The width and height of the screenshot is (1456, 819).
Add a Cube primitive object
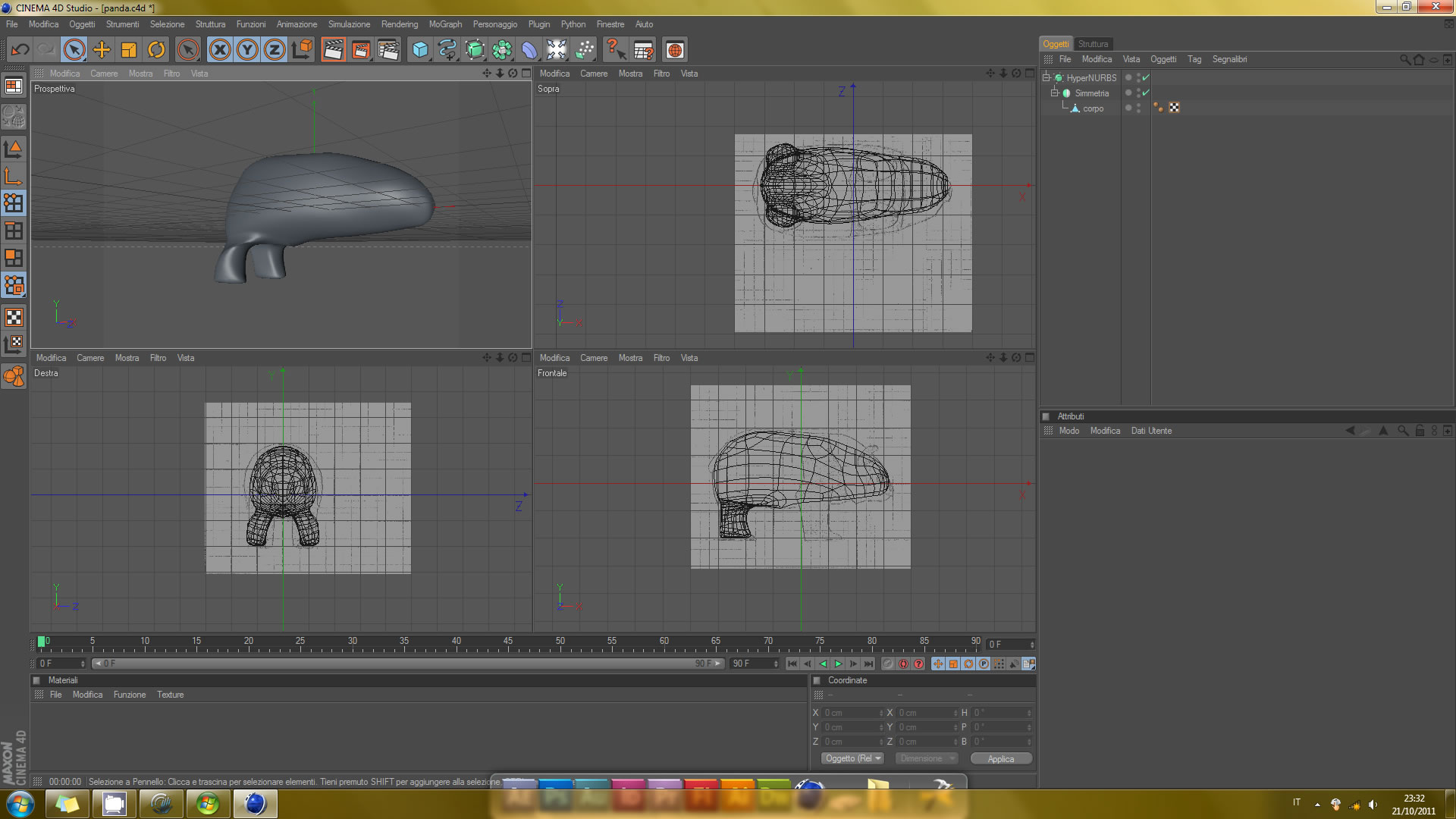coord(420,50)
